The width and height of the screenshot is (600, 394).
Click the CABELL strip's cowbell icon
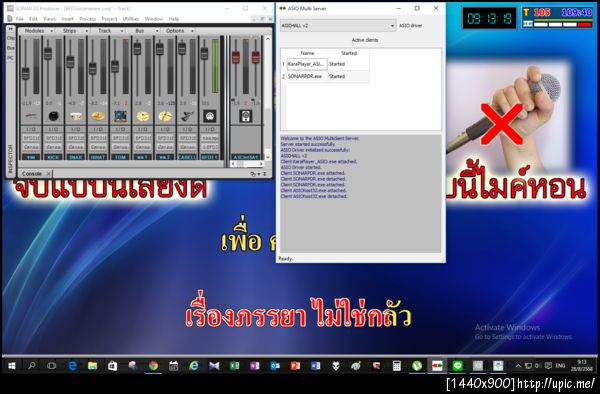tap(188, 116)
